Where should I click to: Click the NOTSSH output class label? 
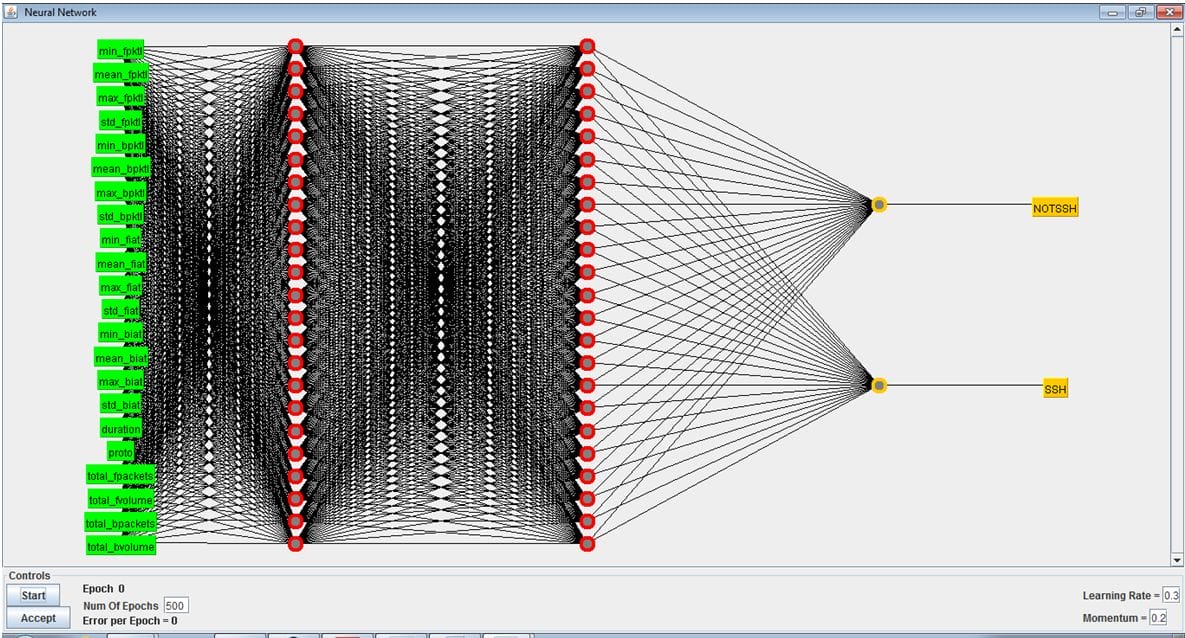(x=1055, y=208)
